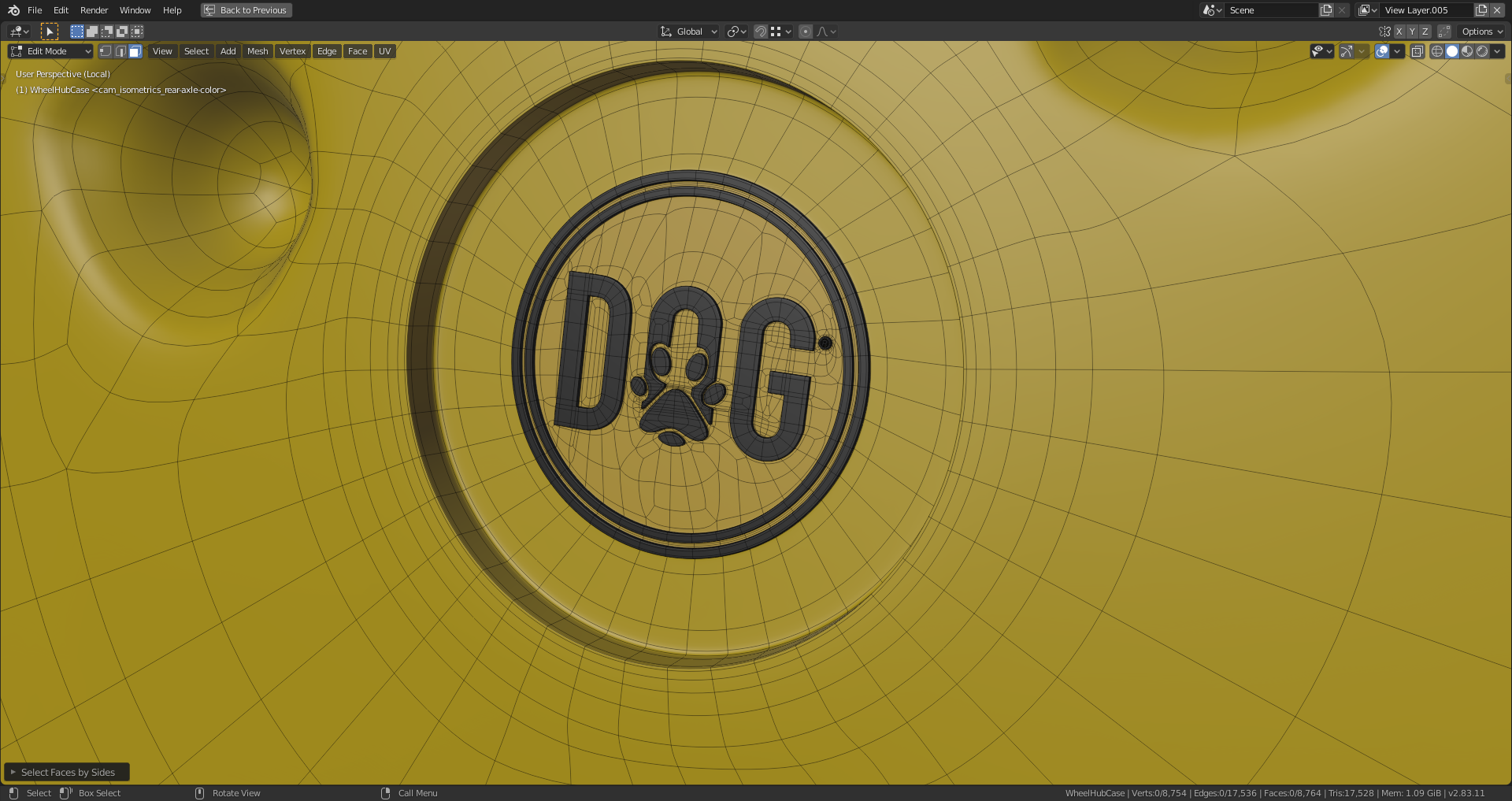Image resolution: width=1512 pixels, height=801 pixels.
Task: Toggle X axis mirror
Action: [x=1399, y=32]
